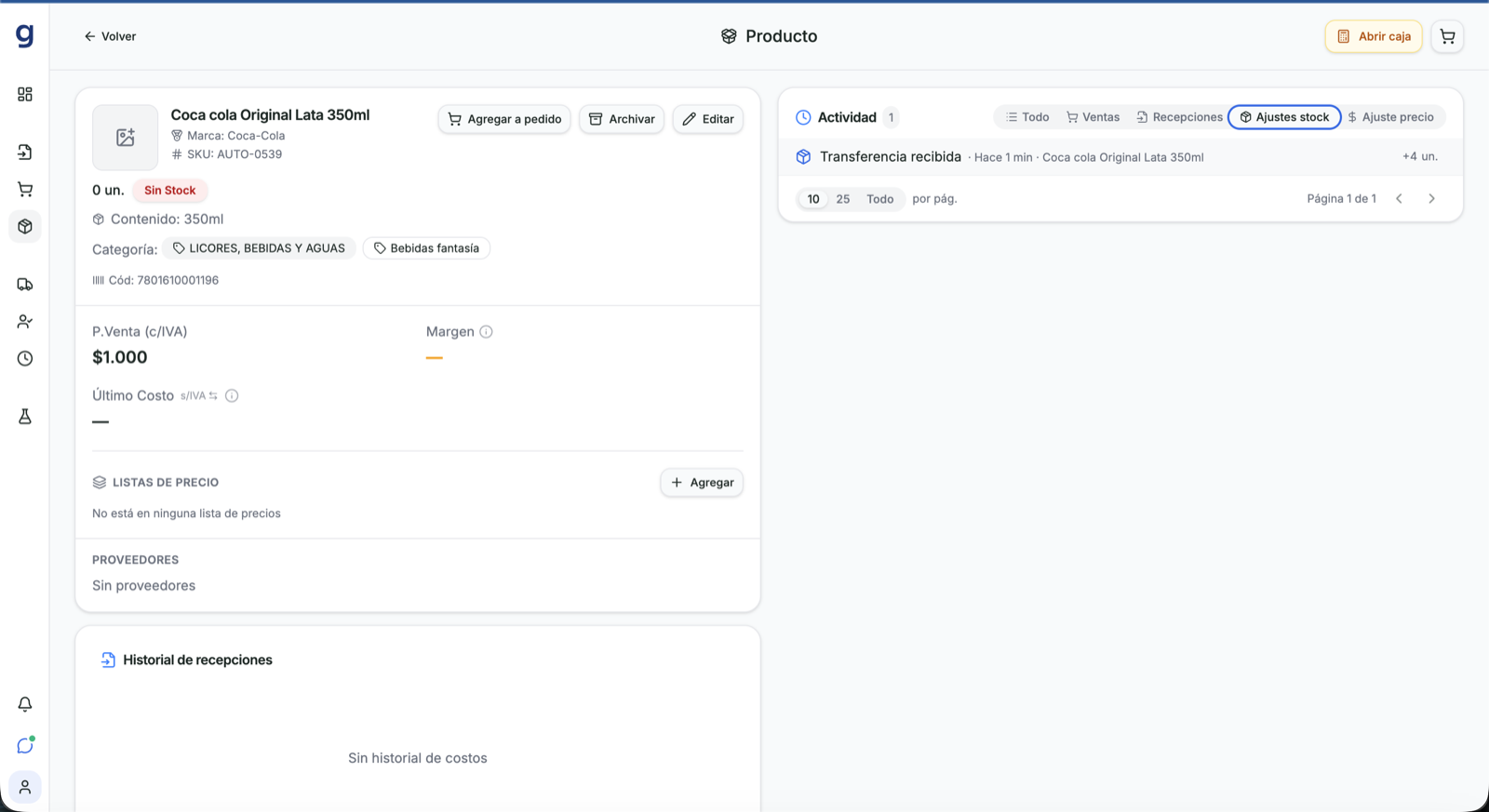Open the sidebar shopping cart icon
This screenshot has height=812, width=1489.
(x=25, y=190)
